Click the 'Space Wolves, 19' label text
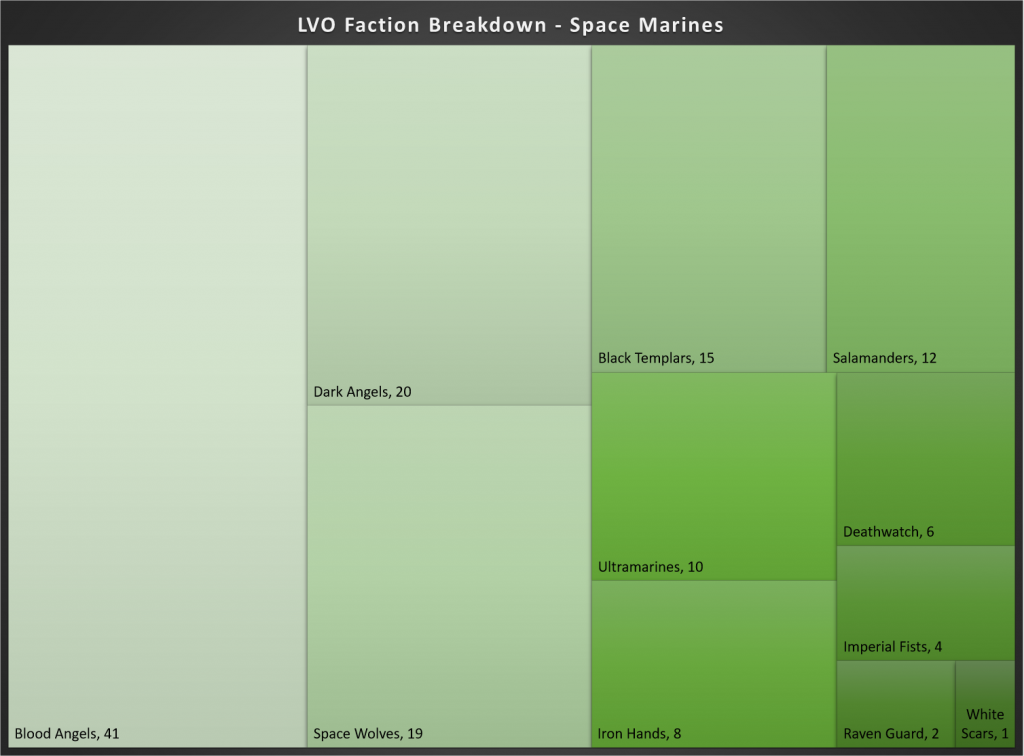The height and width of the screenshot is (756, 1024). pyautogui.click(x=368, y=734)
